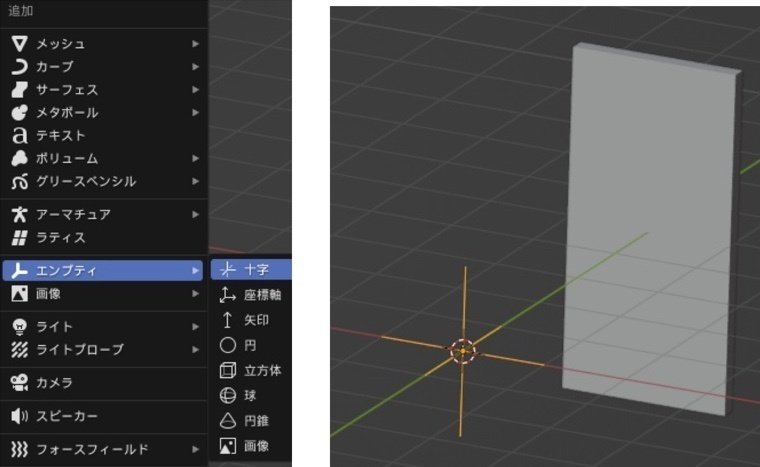Click the テキスト letter 'a' icon
The height and width of the screenshot is (467, 760).
pos(19,135)
